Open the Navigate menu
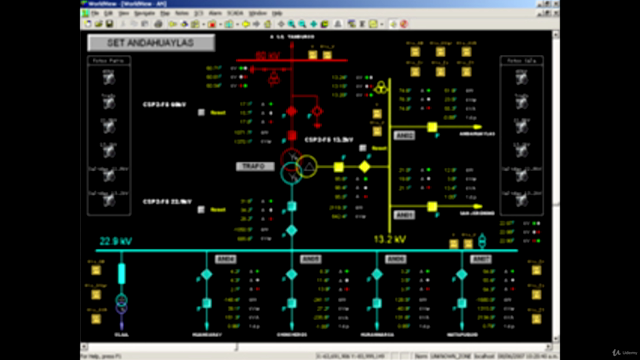Image resolution: width=640 pixels, height=360 pixels. coord(144,13)
